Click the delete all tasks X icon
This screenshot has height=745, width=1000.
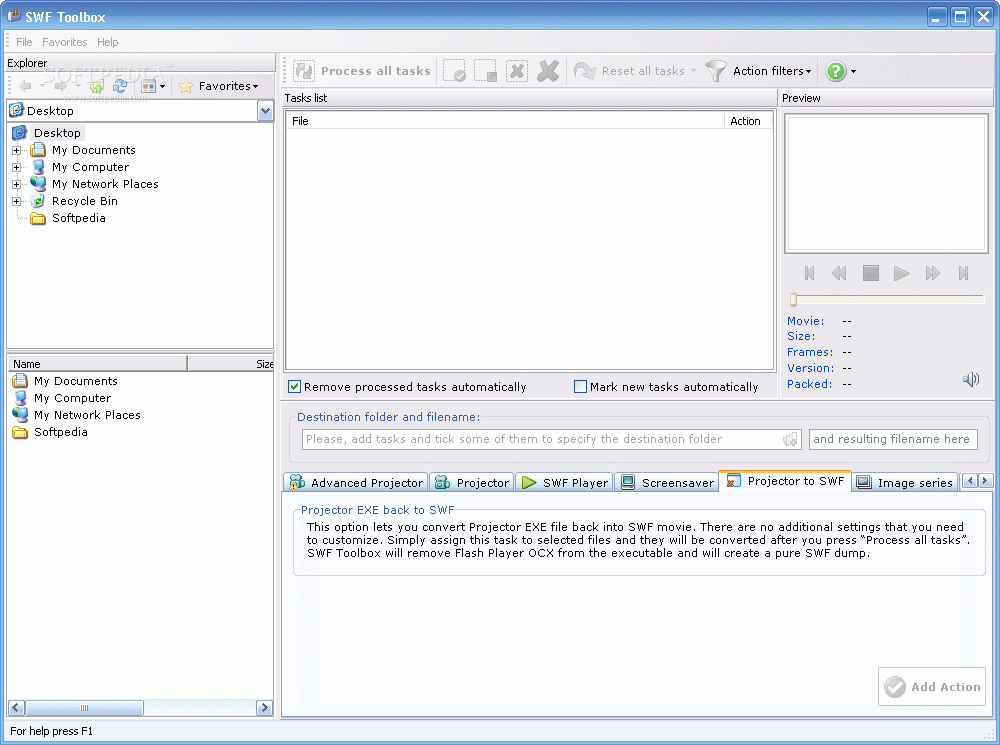(548, 71)
